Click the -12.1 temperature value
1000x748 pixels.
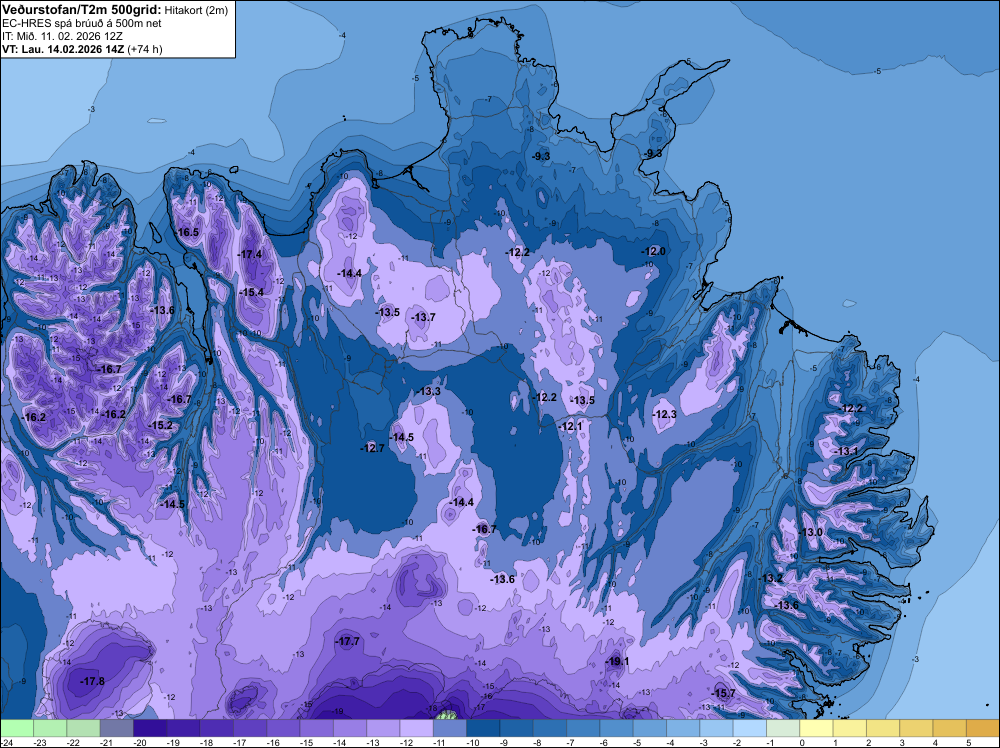pyautogui.click(x=571, y=427)
